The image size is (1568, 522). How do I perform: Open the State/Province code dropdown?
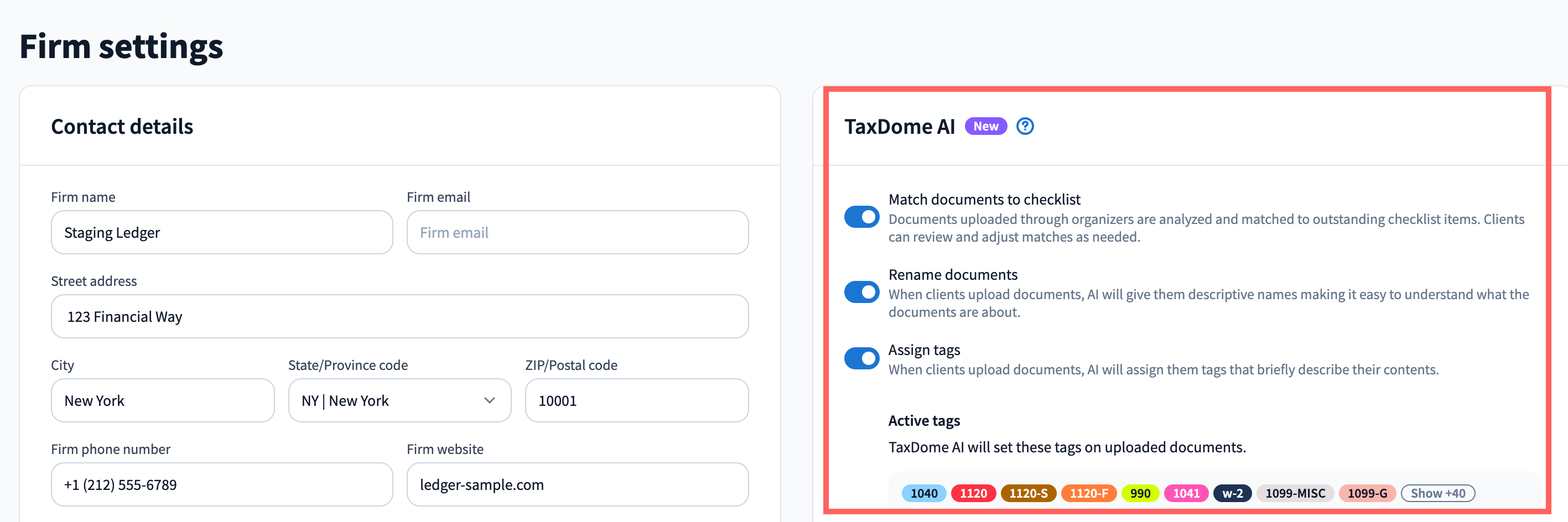tap(399, 400)
